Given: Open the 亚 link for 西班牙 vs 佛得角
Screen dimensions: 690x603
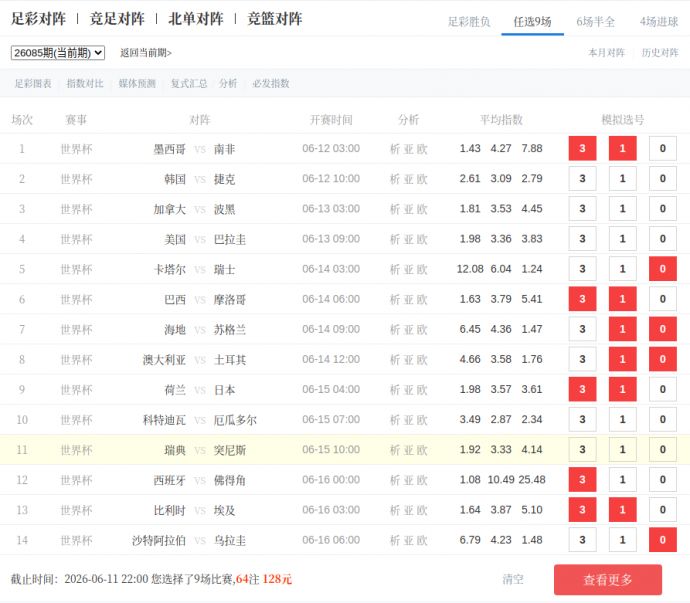Looking at the screenshot, I should (x=408, y=480).
